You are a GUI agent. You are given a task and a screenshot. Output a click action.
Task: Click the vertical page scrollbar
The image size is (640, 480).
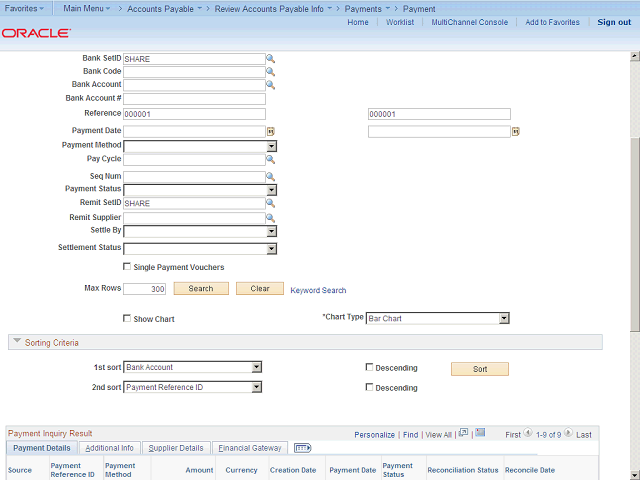click(x=634, y=230)
